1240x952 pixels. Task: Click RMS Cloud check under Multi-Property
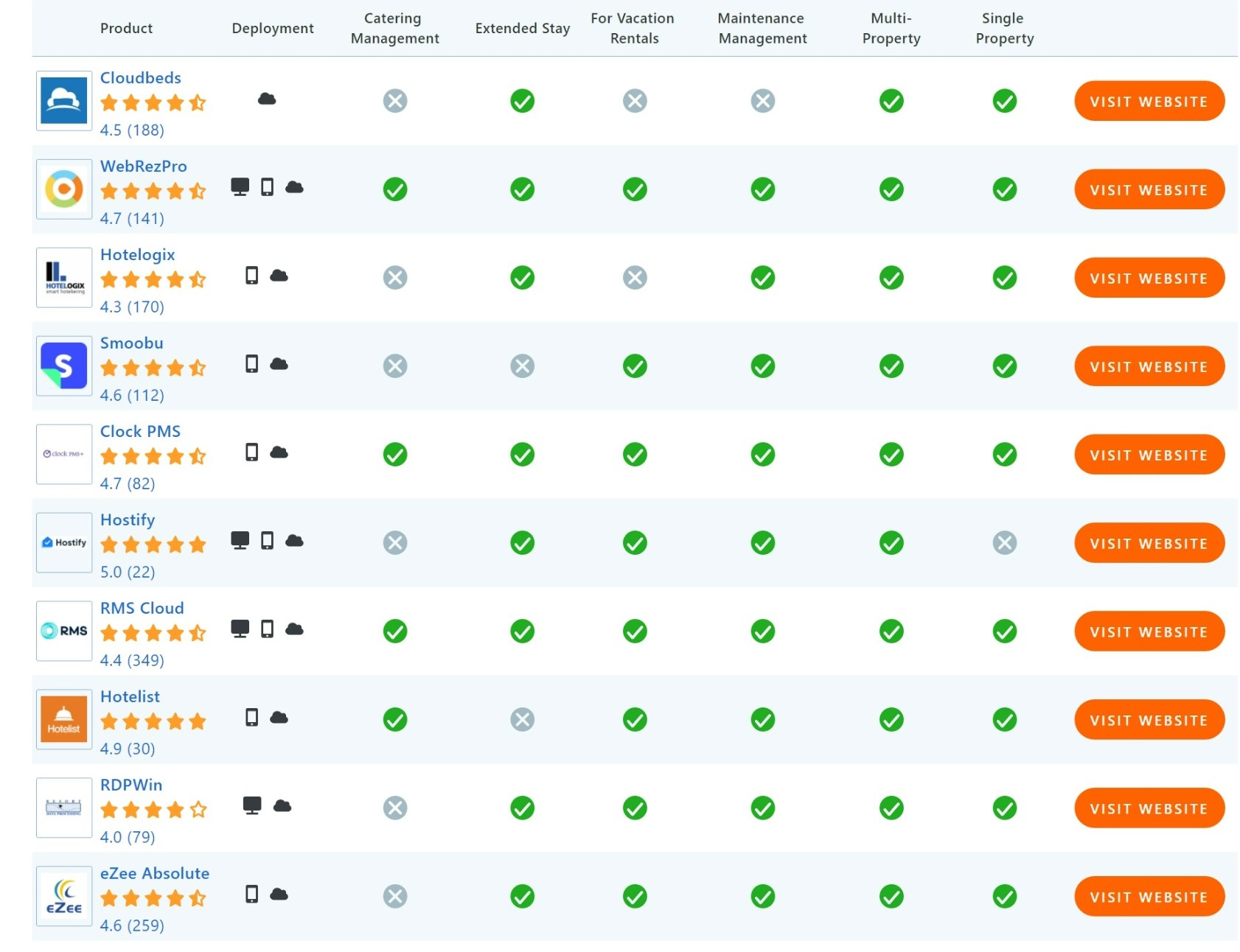(891, 631)
